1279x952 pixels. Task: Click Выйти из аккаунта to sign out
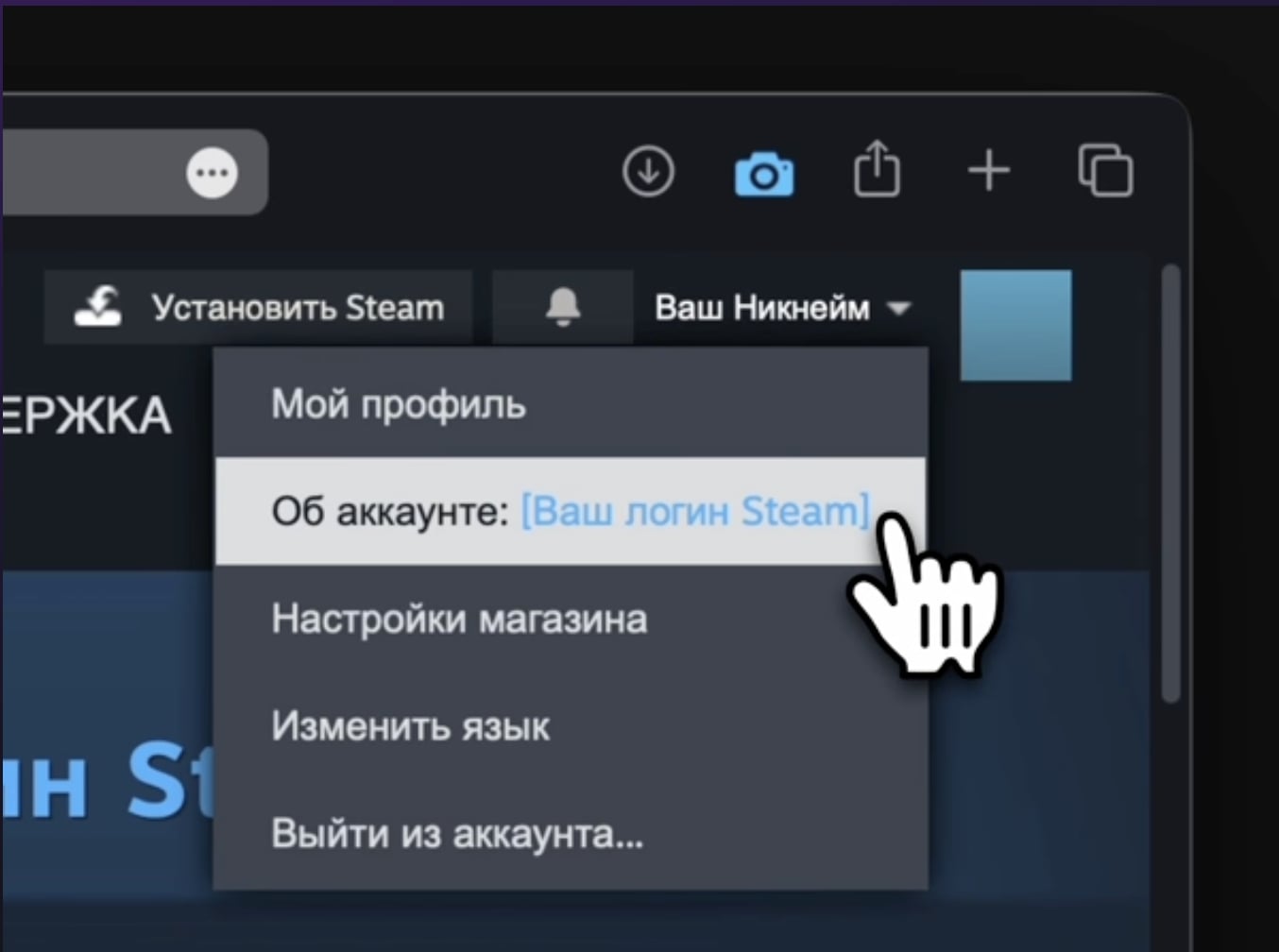(457, 834)
